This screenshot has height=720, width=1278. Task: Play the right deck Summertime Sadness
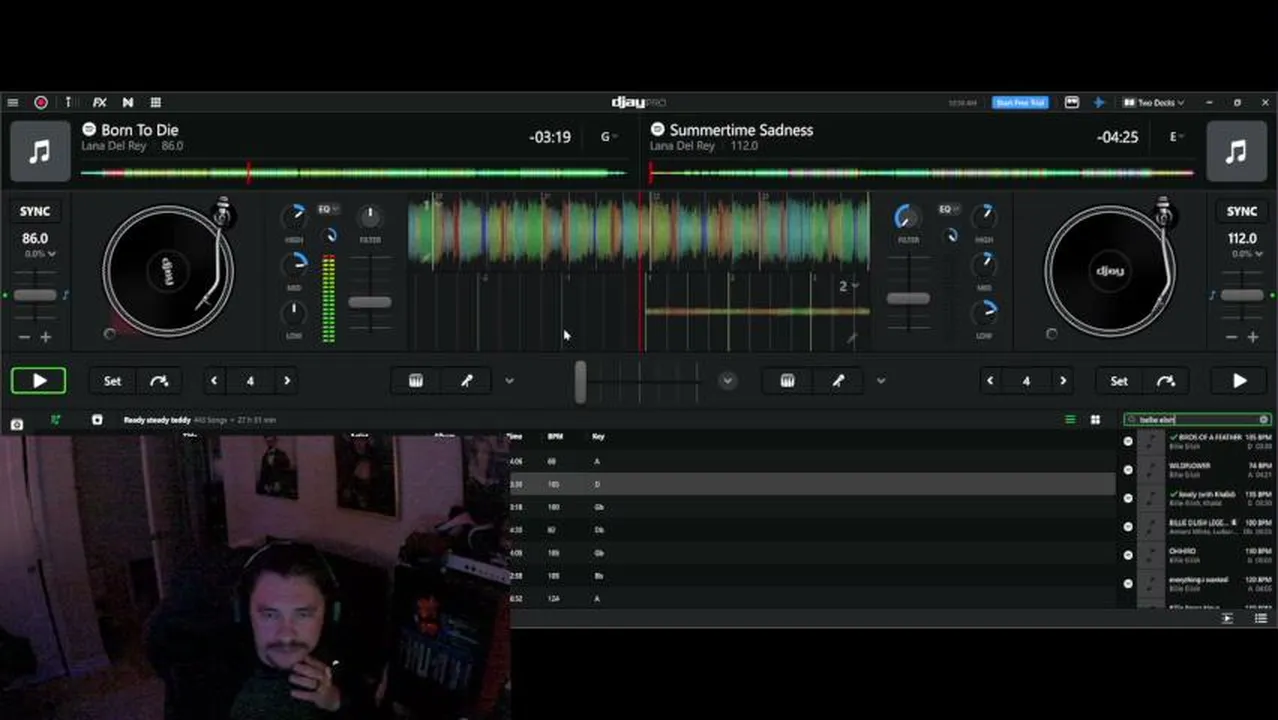pyautogui.click(x=1239, y=380)
